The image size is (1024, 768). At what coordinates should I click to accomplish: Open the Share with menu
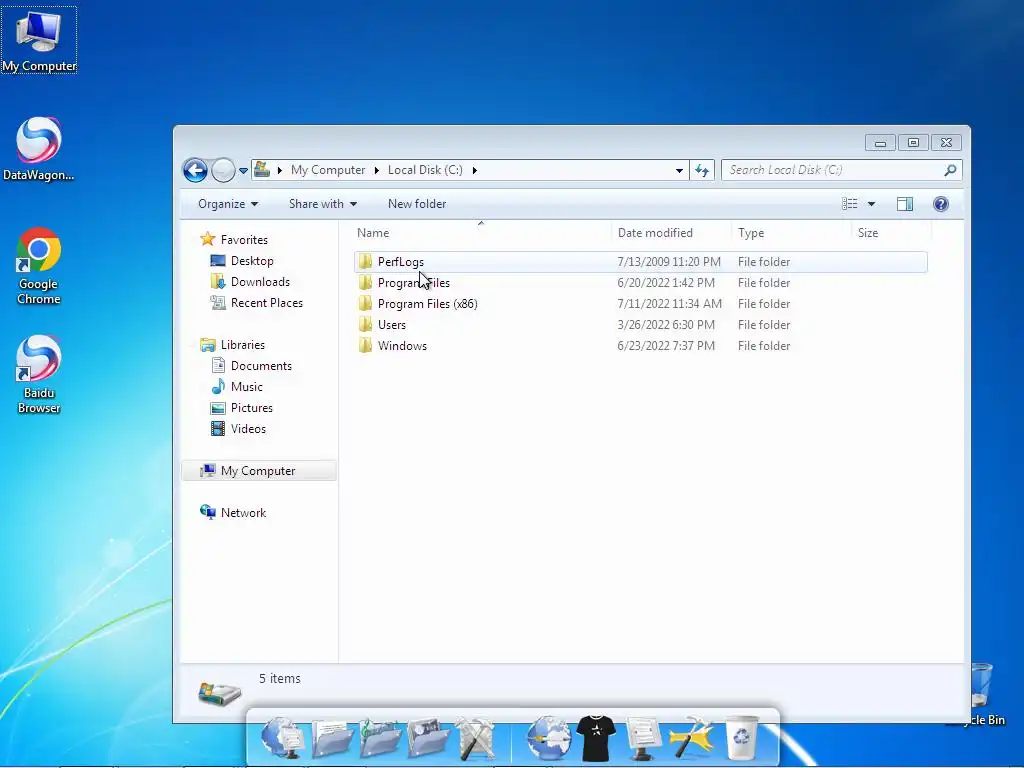tap(323, 204)
